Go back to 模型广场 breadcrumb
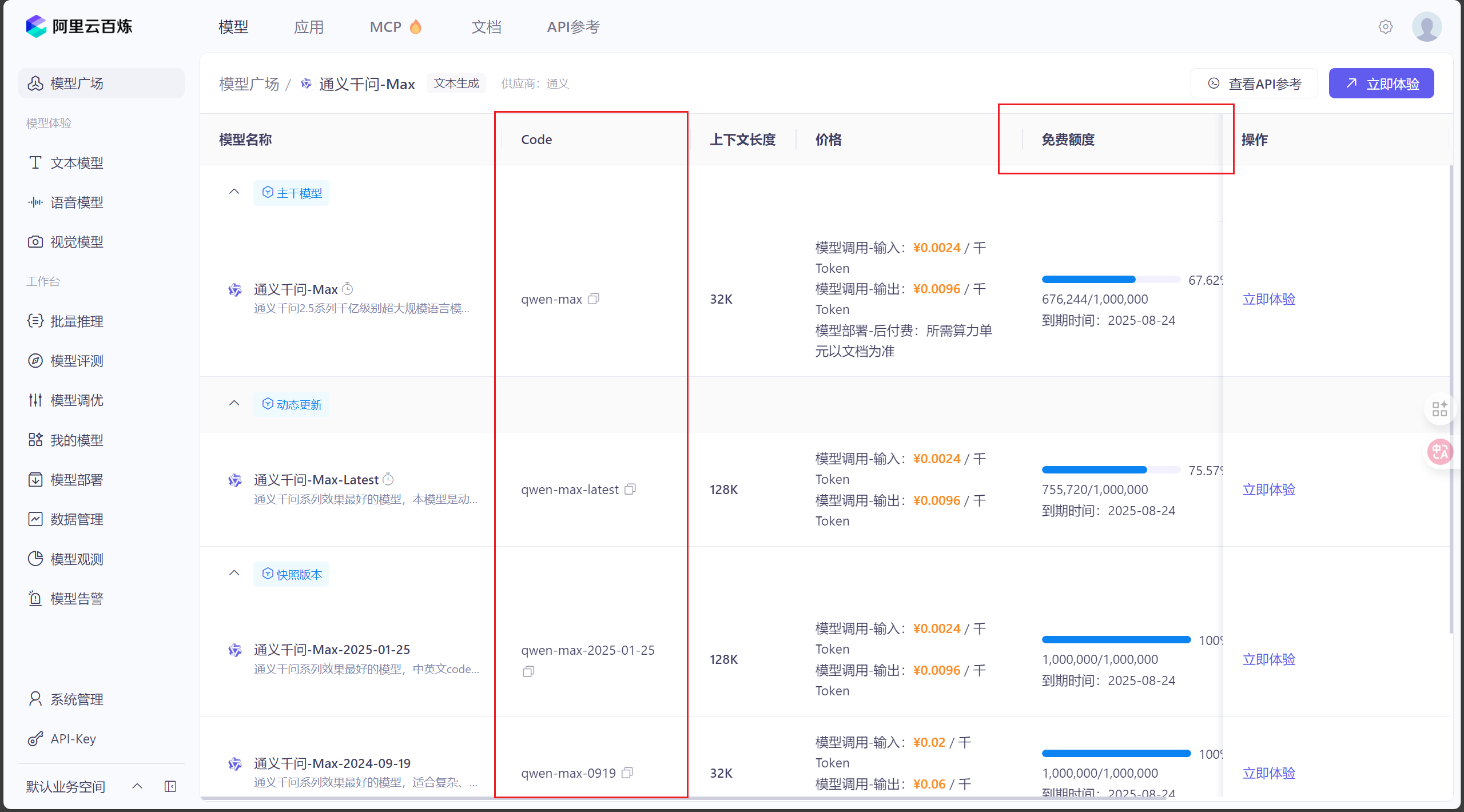The image size is (1464, 812). [249, 84]
